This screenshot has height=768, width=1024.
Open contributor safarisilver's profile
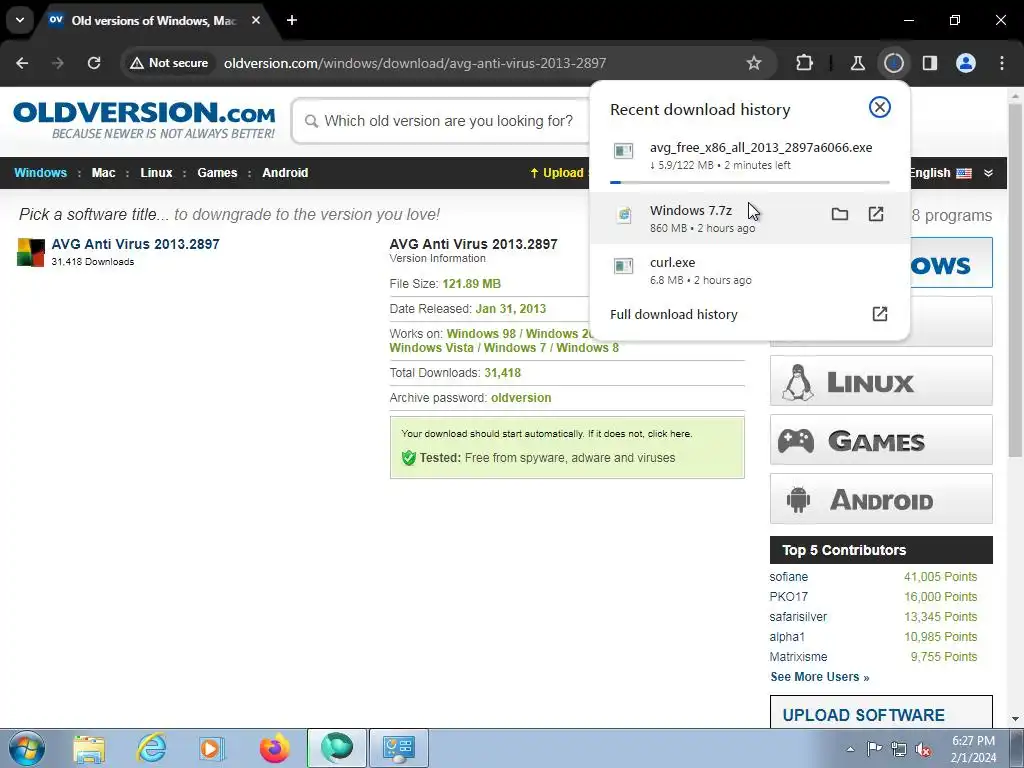tap(798, 617)
